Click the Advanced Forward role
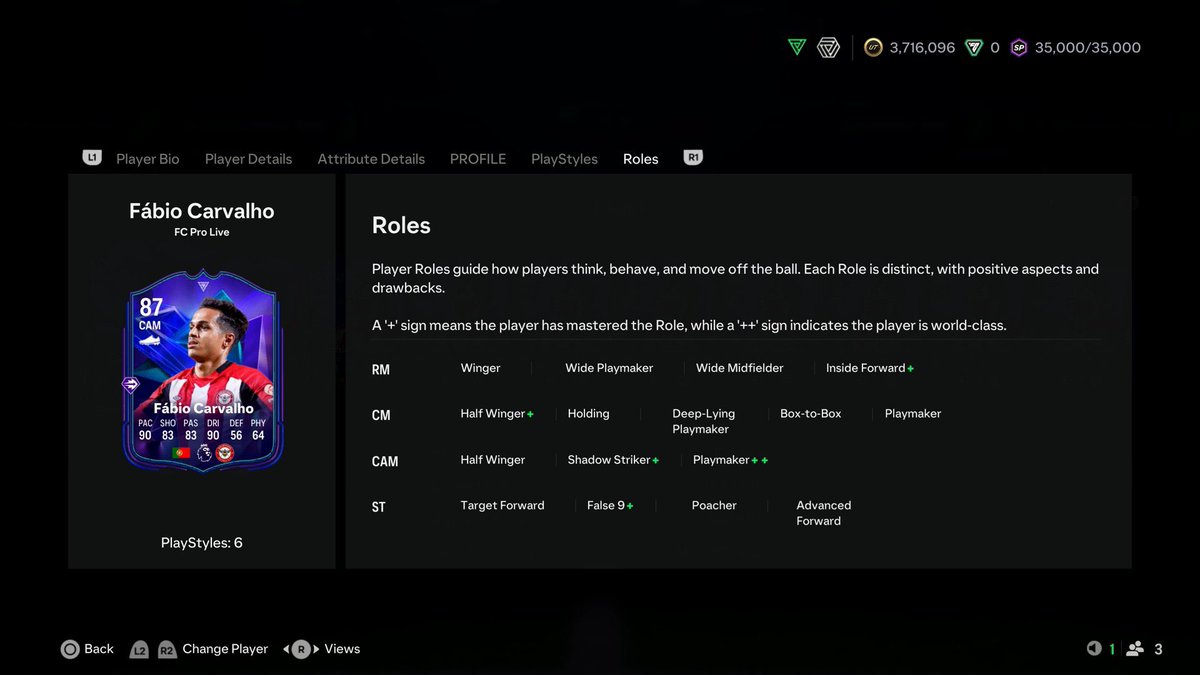 pos(824,513)
